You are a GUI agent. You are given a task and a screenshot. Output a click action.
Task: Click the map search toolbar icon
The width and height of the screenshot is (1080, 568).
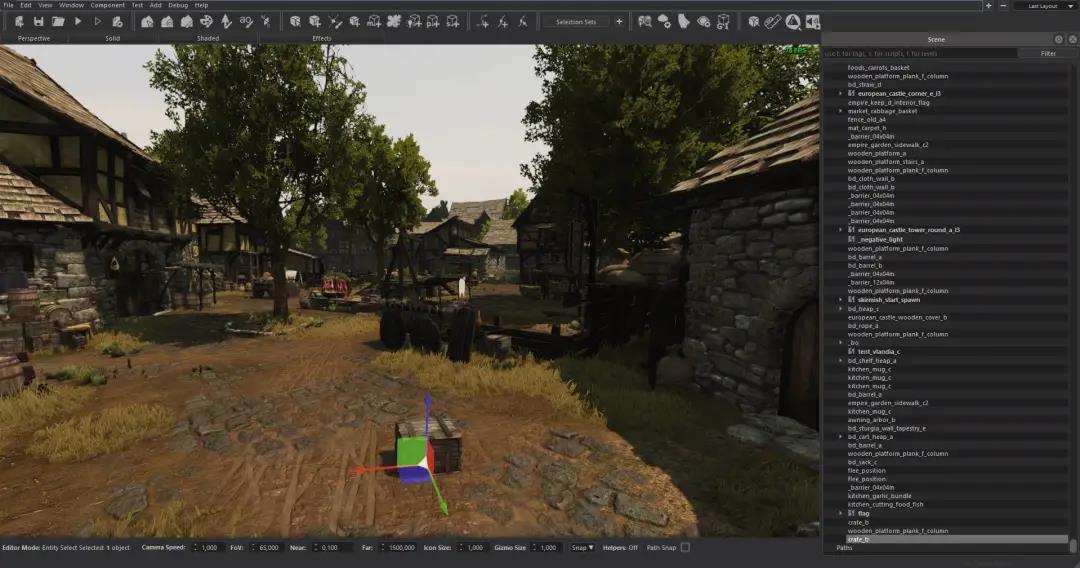tap(645, 22)
